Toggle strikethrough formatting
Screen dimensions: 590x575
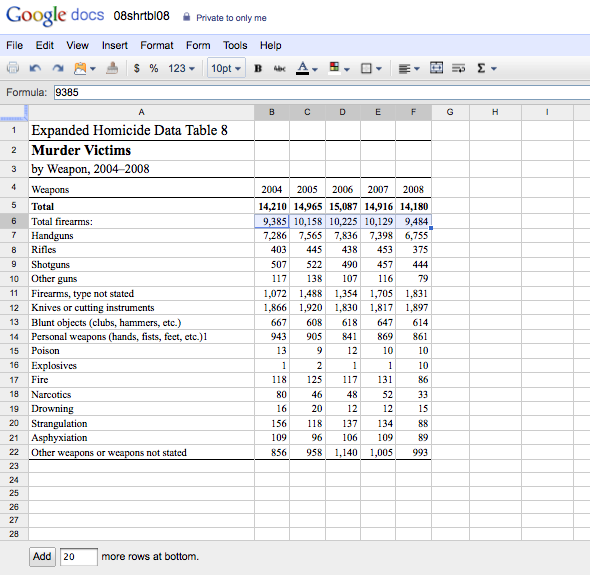(280, 68)
